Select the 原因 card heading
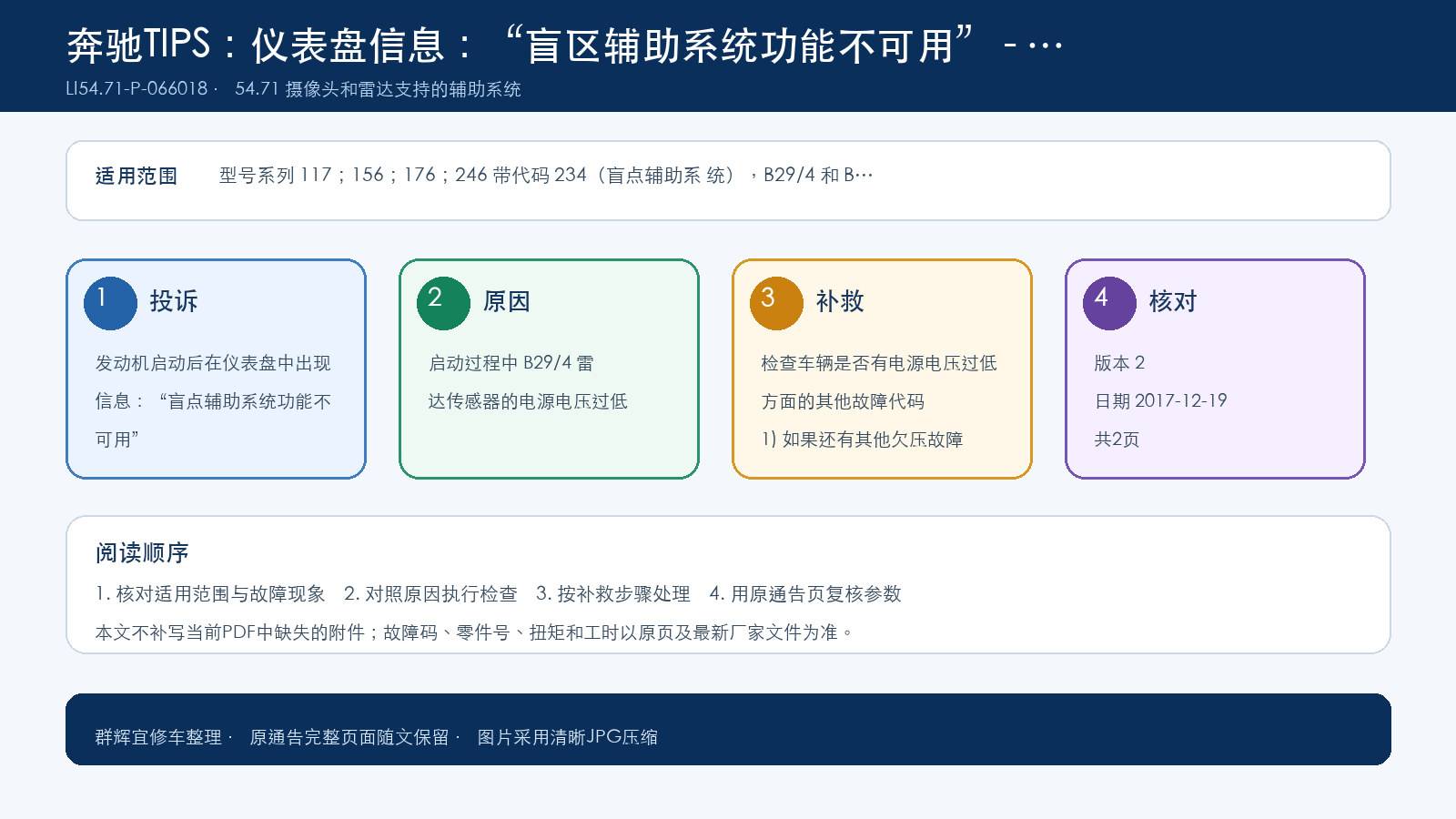Viewport: 1456px width, 819px height. (507, 301)
